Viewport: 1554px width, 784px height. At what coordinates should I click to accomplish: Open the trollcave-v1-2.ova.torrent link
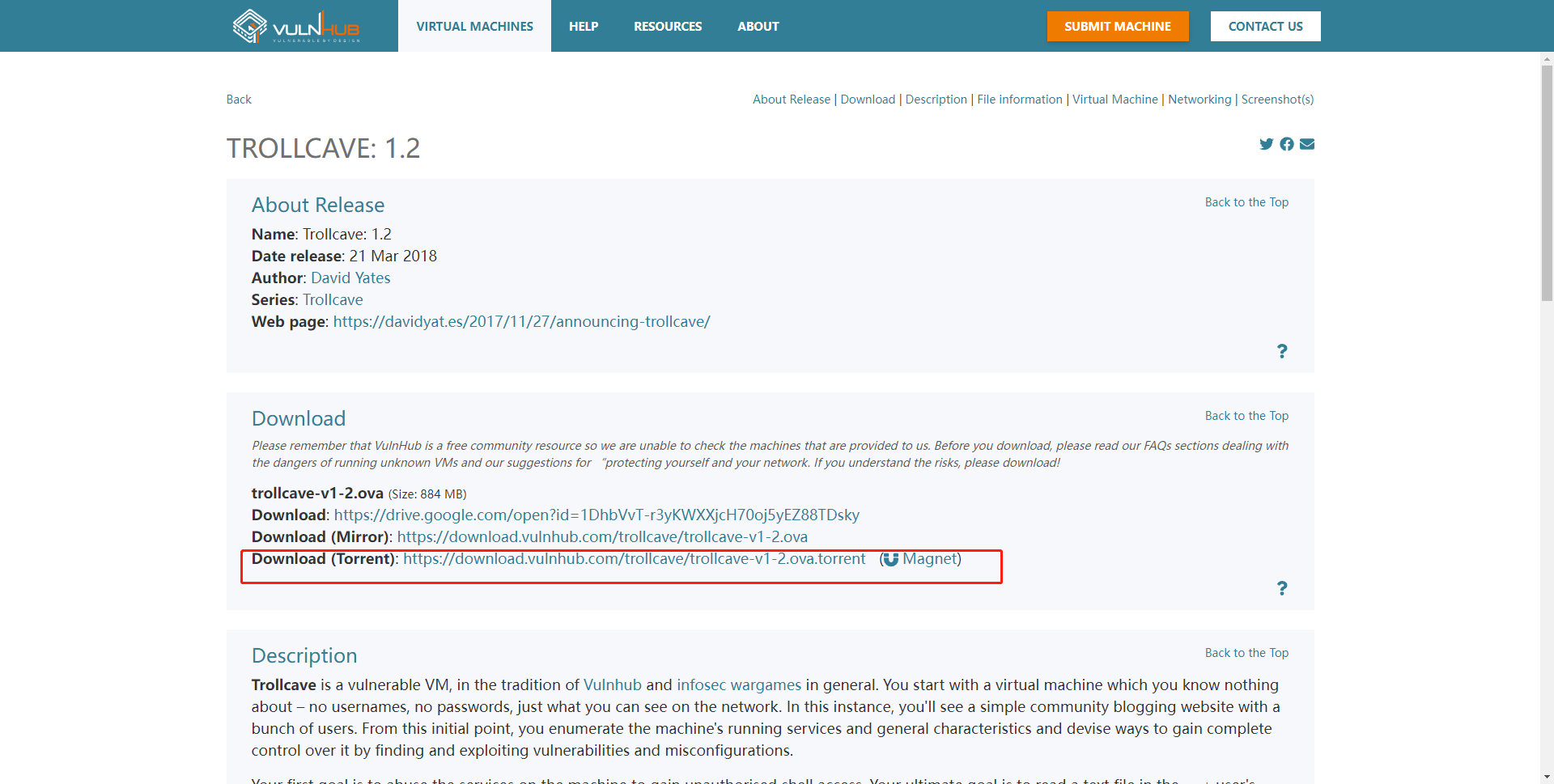(x=635, y=559)
